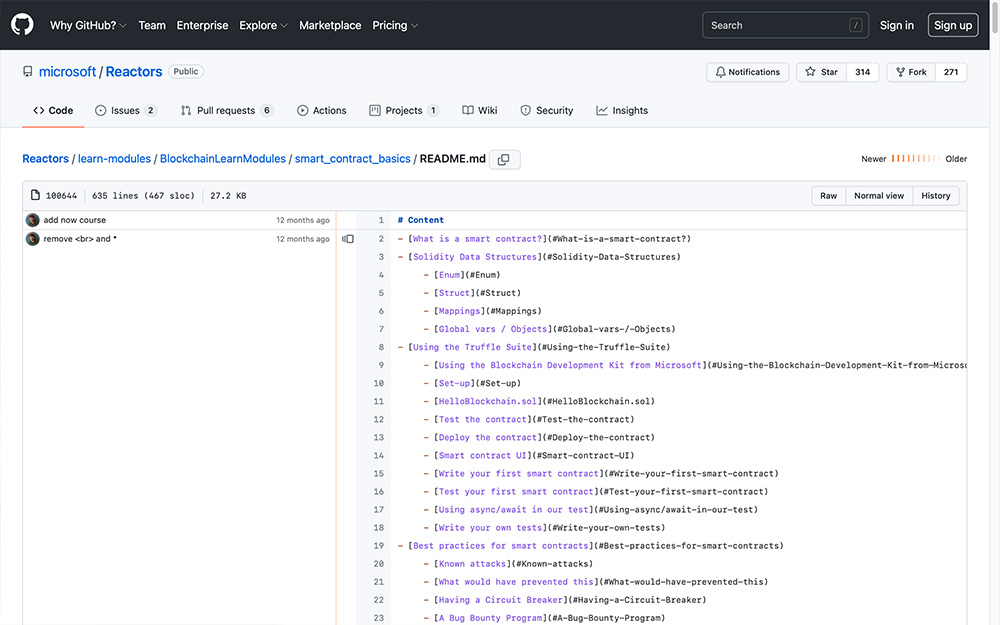Fork the Reactors repository
Screen dimensions: 1000x625
pos(911,72)
